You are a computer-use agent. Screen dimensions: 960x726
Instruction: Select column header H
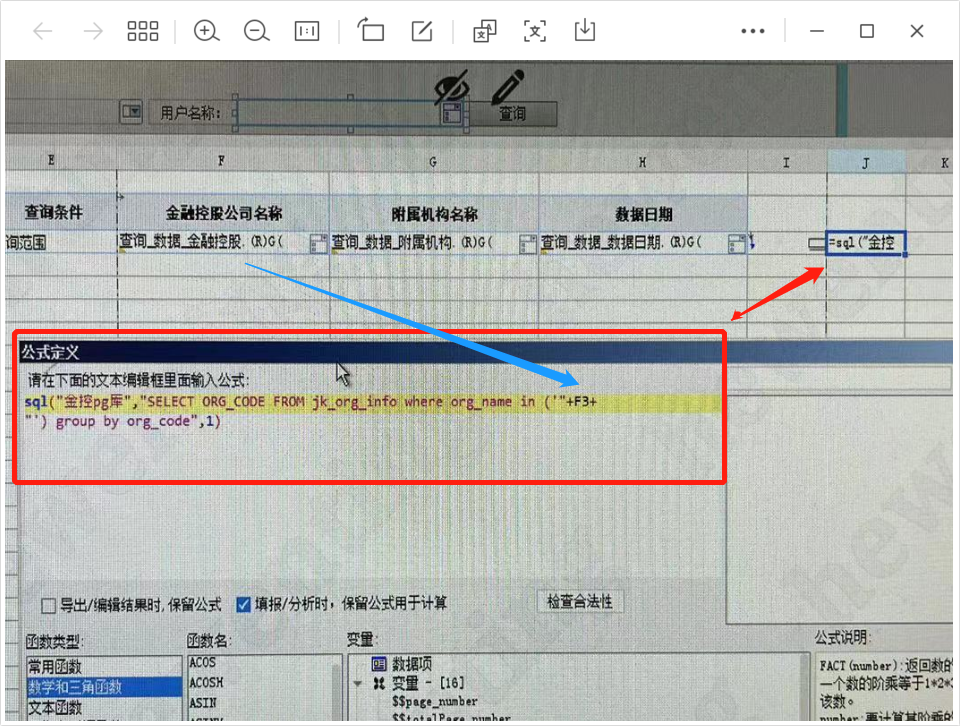(642, 162)
